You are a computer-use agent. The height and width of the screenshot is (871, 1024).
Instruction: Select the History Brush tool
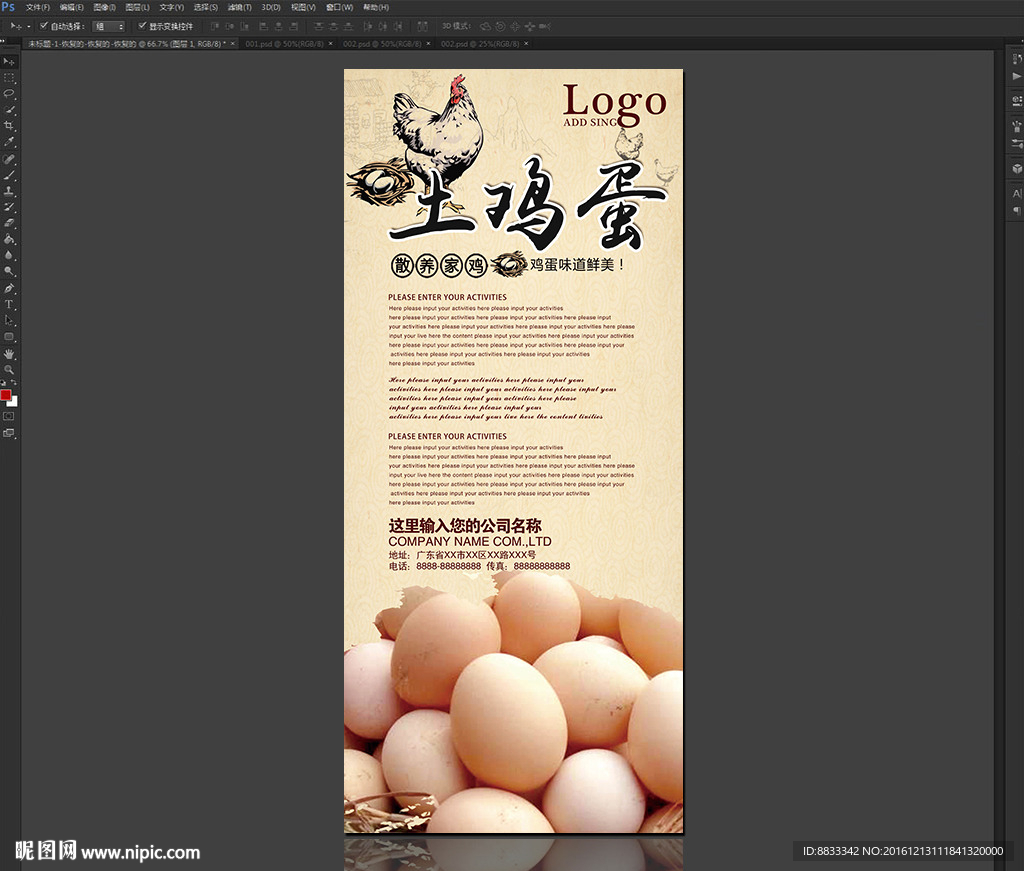9,207
